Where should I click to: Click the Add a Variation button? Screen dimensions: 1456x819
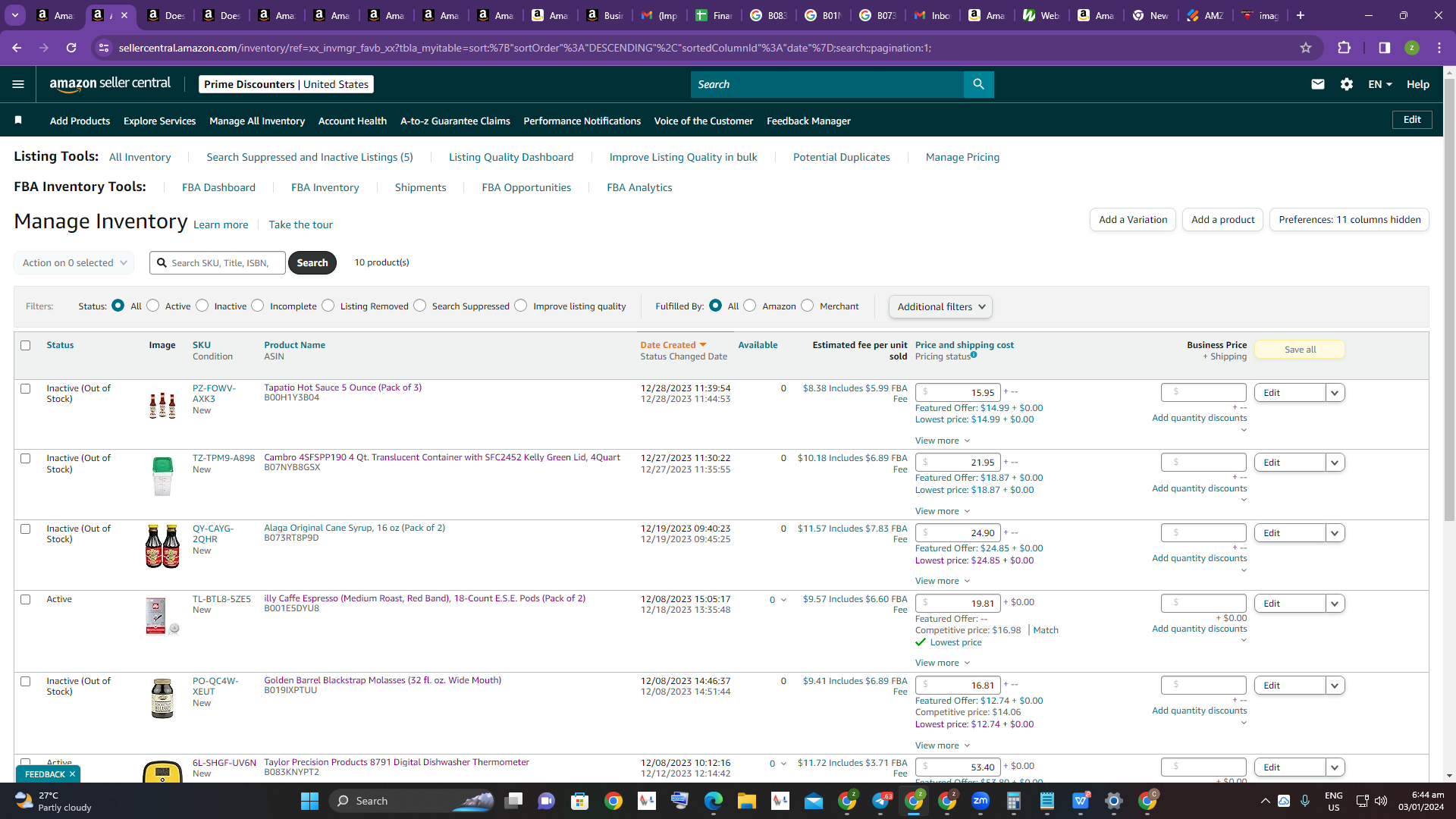pyautogui.click(x=1133, y=220)
